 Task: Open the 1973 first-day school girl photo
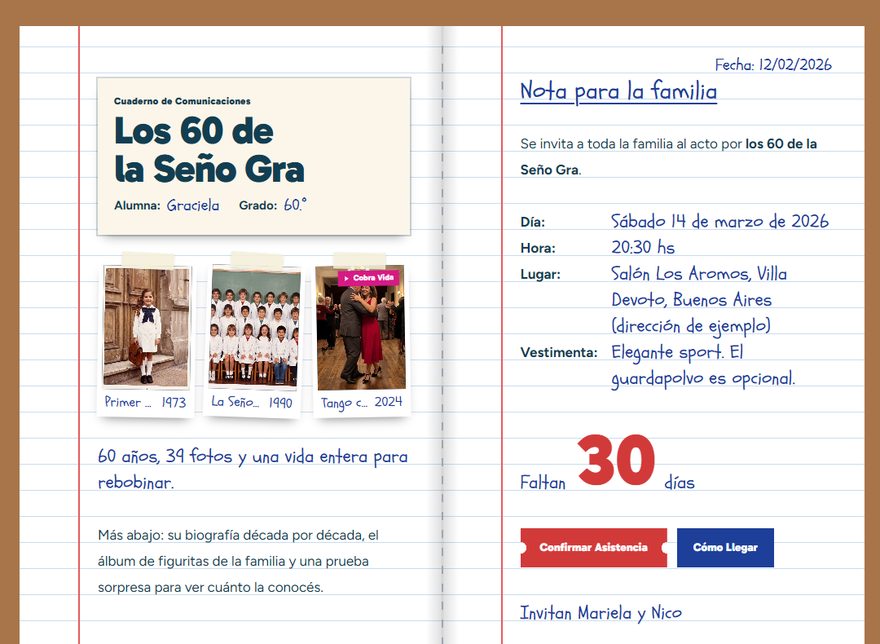tap(146, 327)
